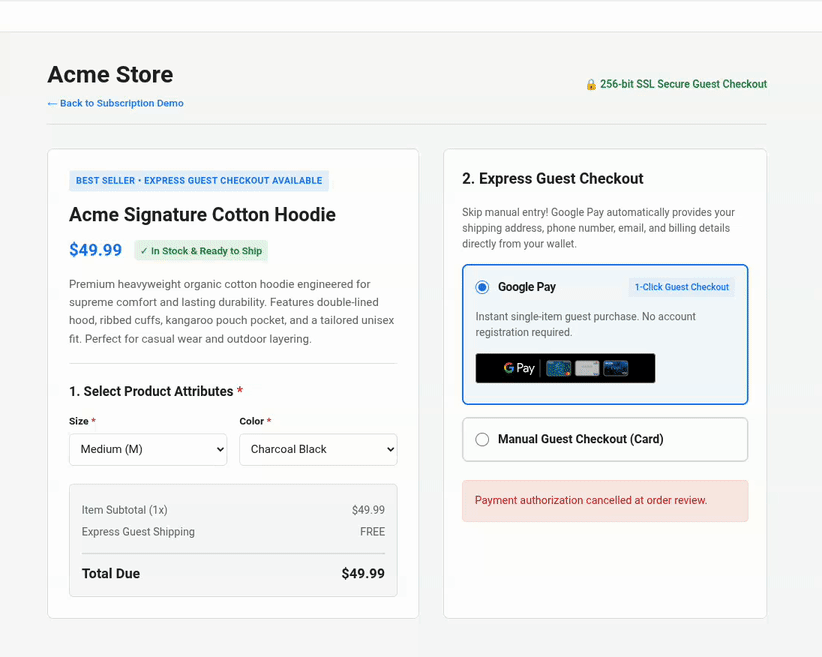Select the Google Pay radio option
The height and width of the screenshot is (657, 822).
point(482,287)
